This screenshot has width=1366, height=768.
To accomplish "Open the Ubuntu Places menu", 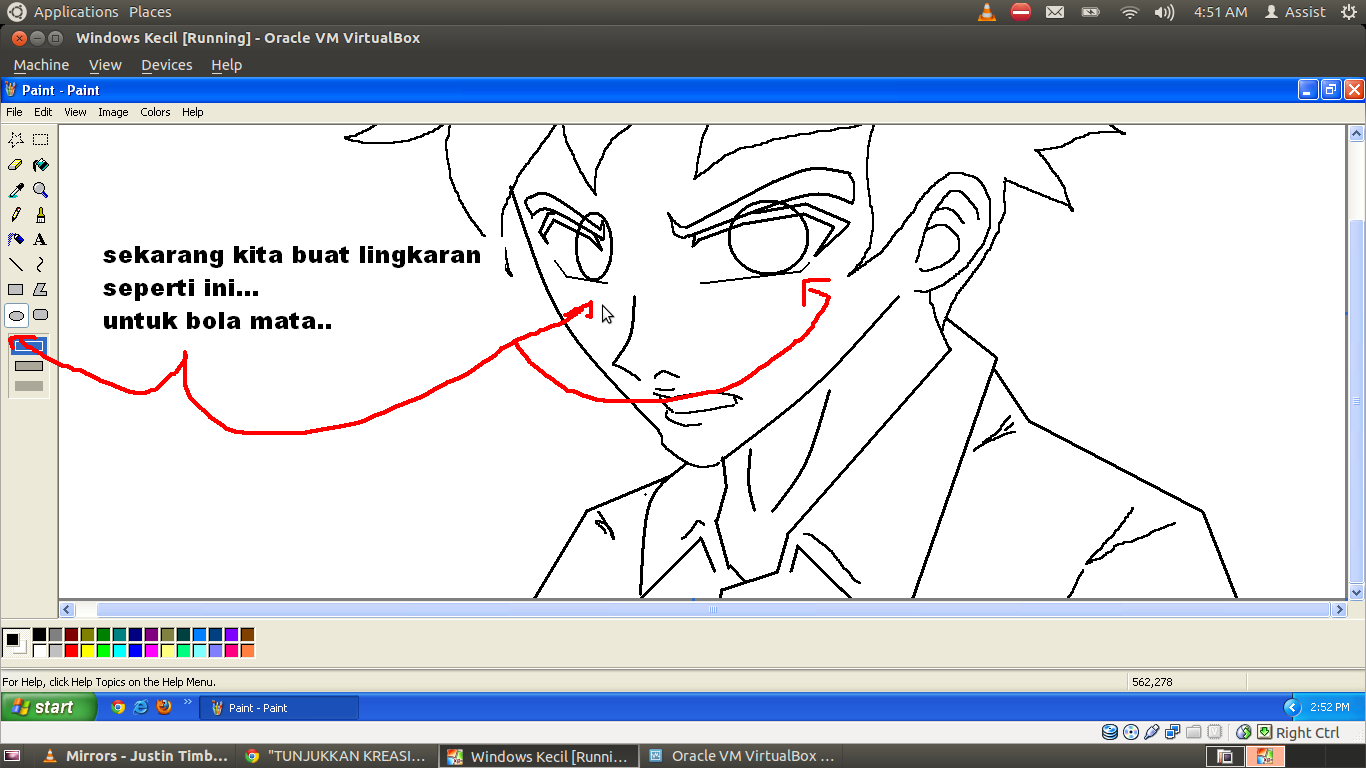I will pos(150,12).
